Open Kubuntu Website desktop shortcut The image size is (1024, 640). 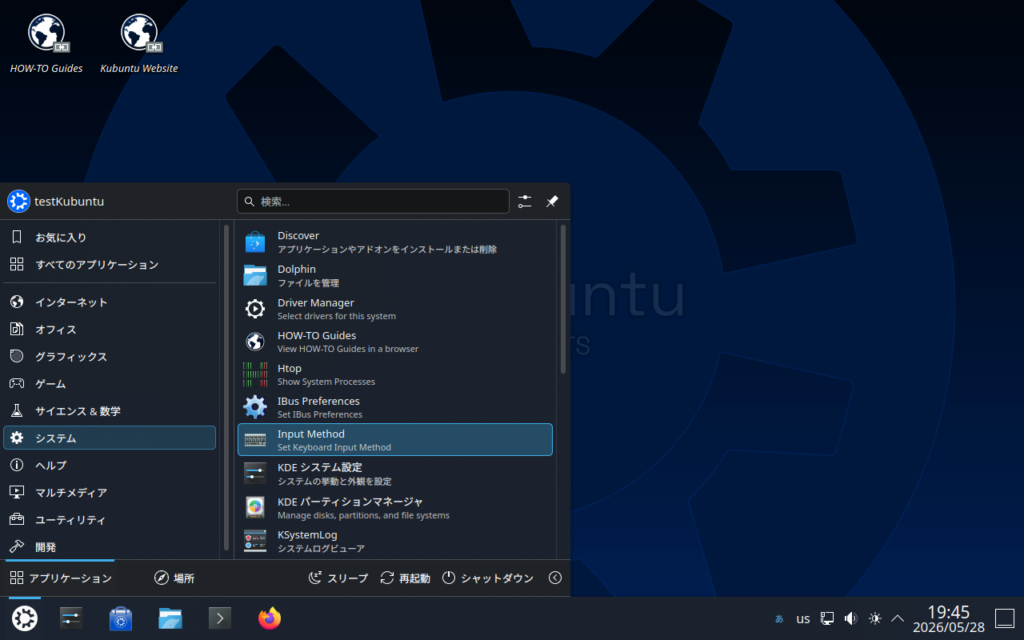tap(139, 43)
